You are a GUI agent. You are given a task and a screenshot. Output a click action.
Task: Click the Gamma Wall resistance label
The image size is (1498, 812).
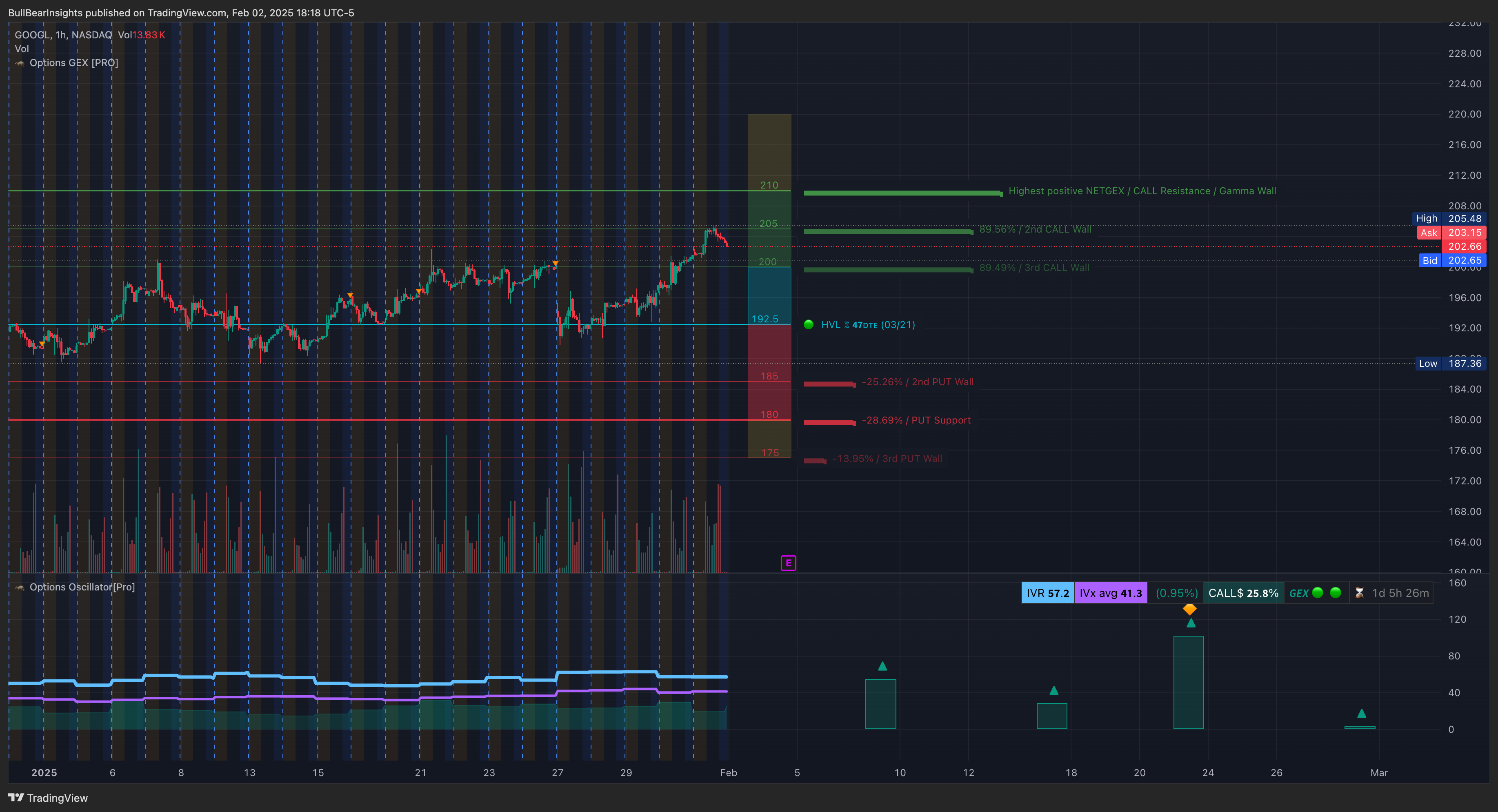1142,191
